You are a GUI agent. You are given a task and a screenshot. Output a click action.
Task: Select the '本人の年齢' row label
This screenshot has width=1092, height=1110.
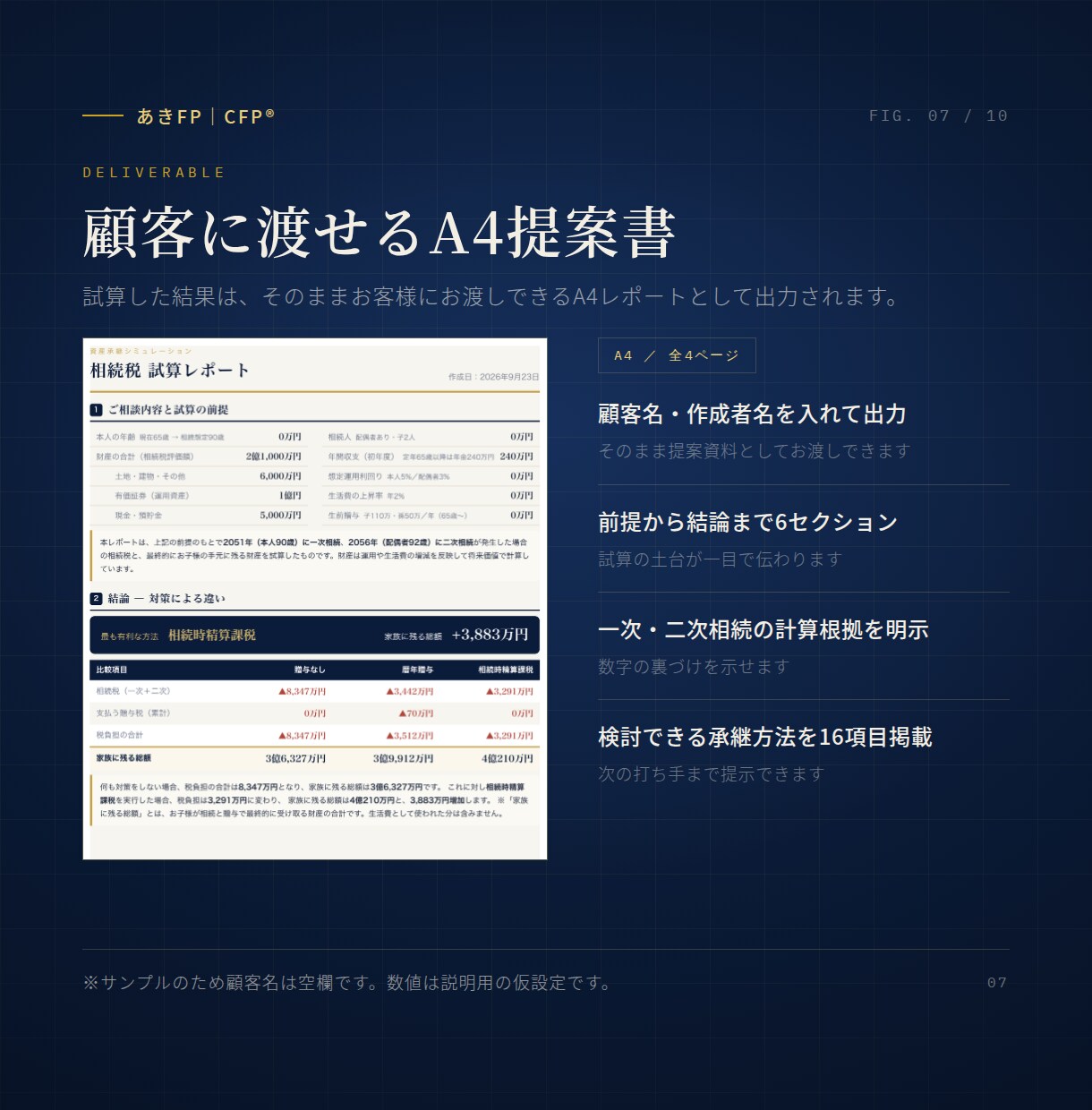(115, 438)
